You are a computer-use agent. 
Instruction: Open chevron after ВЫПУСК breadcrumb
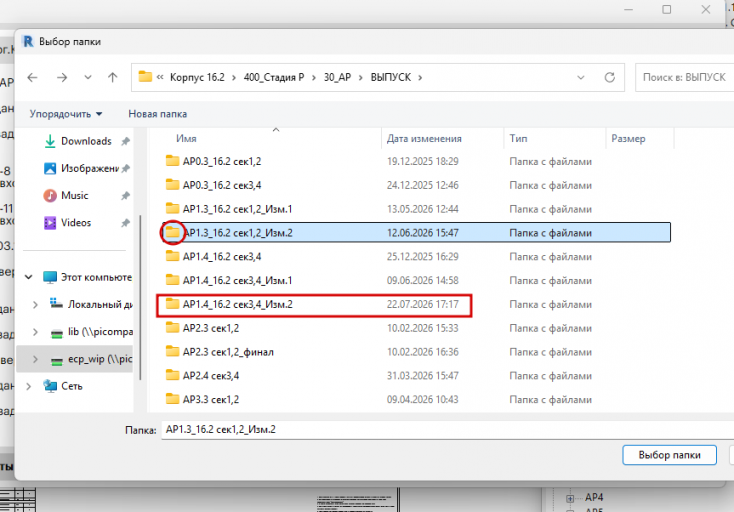pos(420,78)
